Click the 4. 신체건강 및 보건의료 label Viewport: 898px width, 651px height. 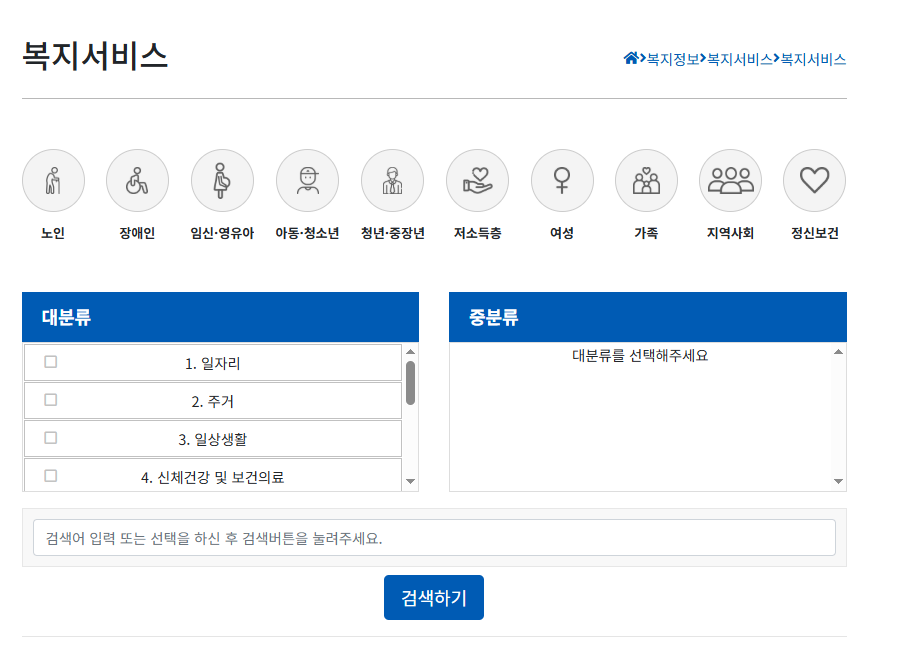[x=212, y=478]
